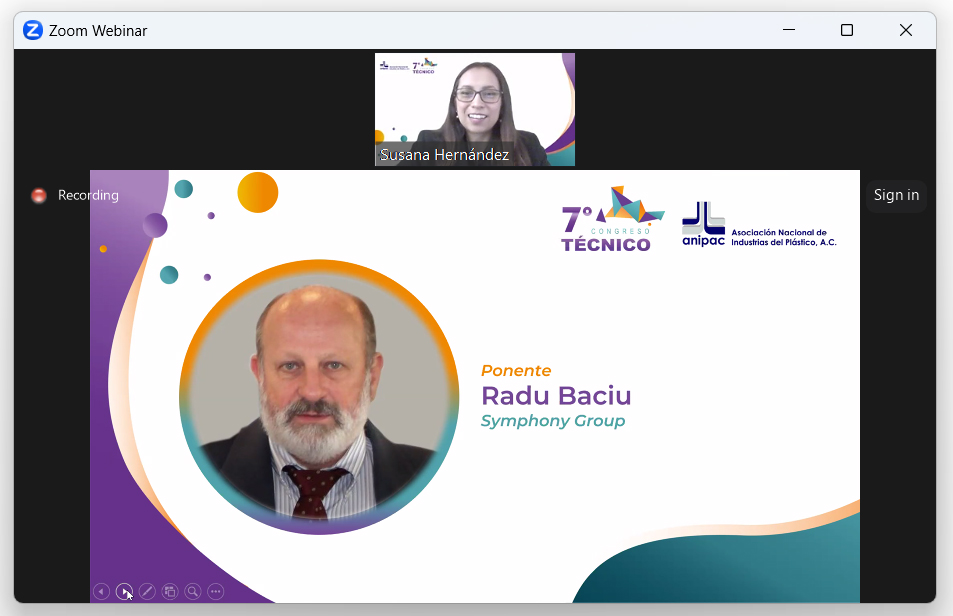Close the Zoom Webinar window
953x616 pixels.
point(906,30)
